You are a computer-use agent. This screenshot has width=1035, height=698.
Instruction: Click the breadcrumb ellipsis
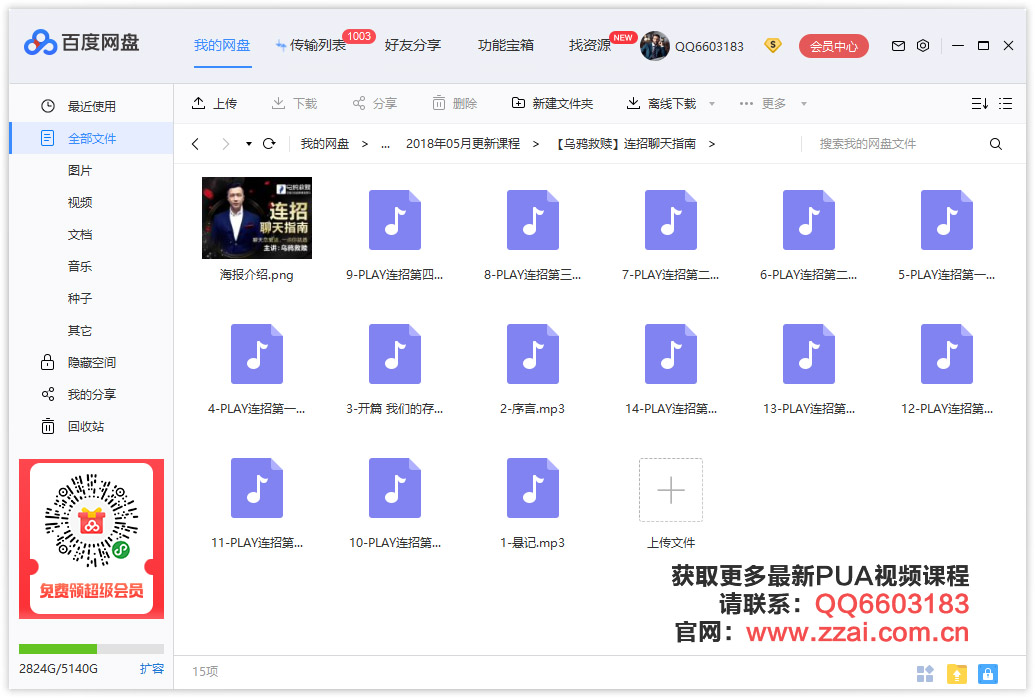pos(385,144)
